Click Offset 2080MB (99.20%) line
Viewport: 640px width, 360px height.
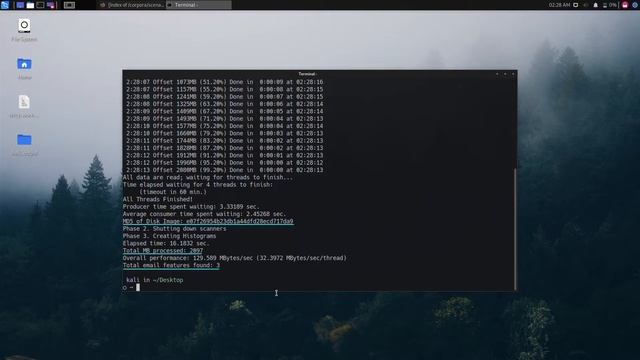coord(224,170)
